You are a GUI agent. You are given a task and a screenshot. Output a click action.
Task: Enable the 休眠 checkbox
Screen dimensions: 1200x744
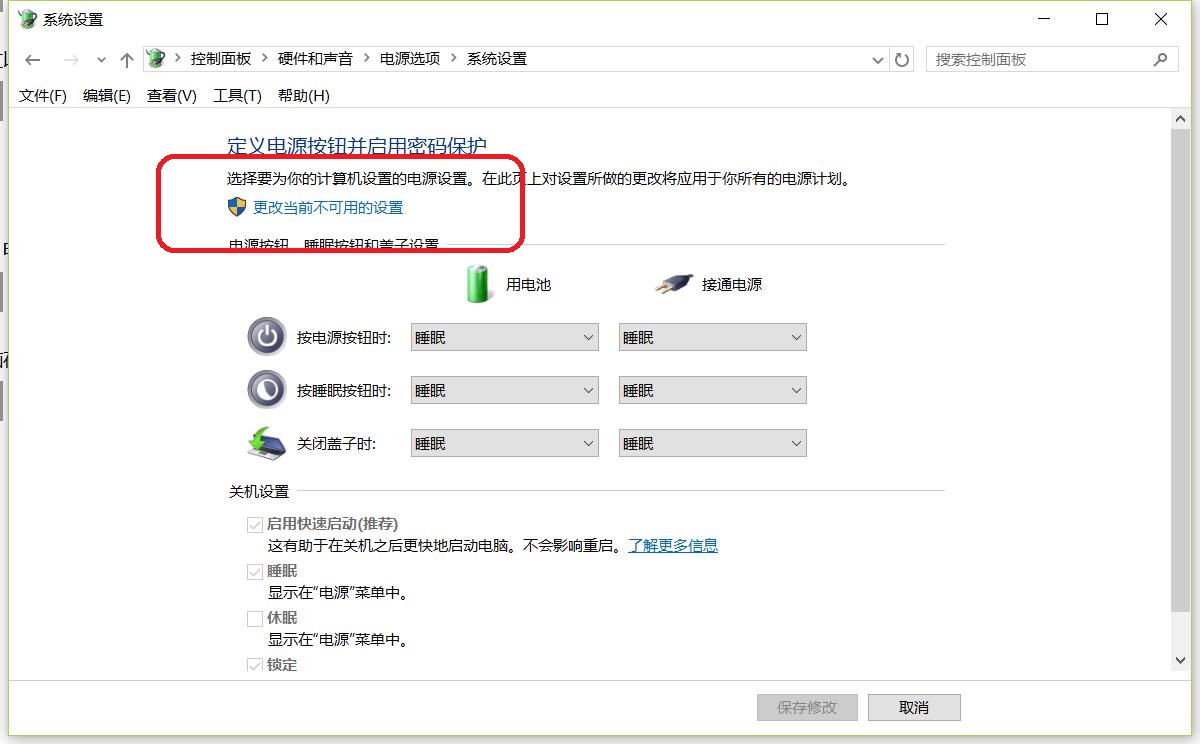click(x=255, y=618)
